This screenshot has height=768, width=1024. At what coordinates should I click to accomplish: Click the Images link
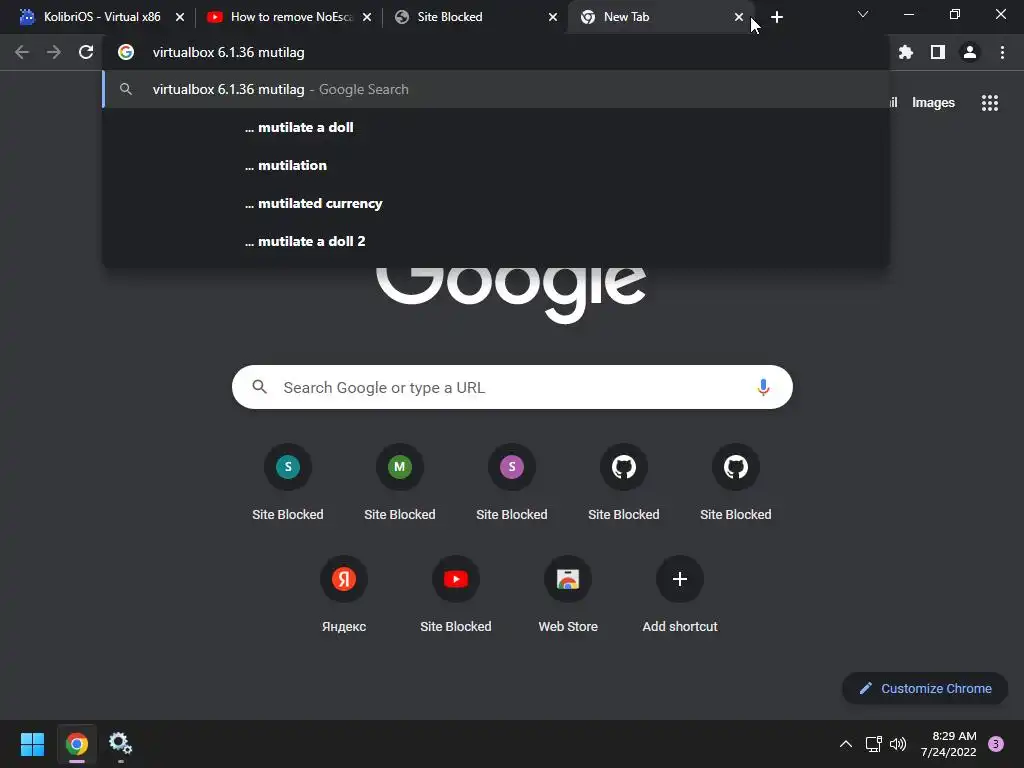(933, 103)
